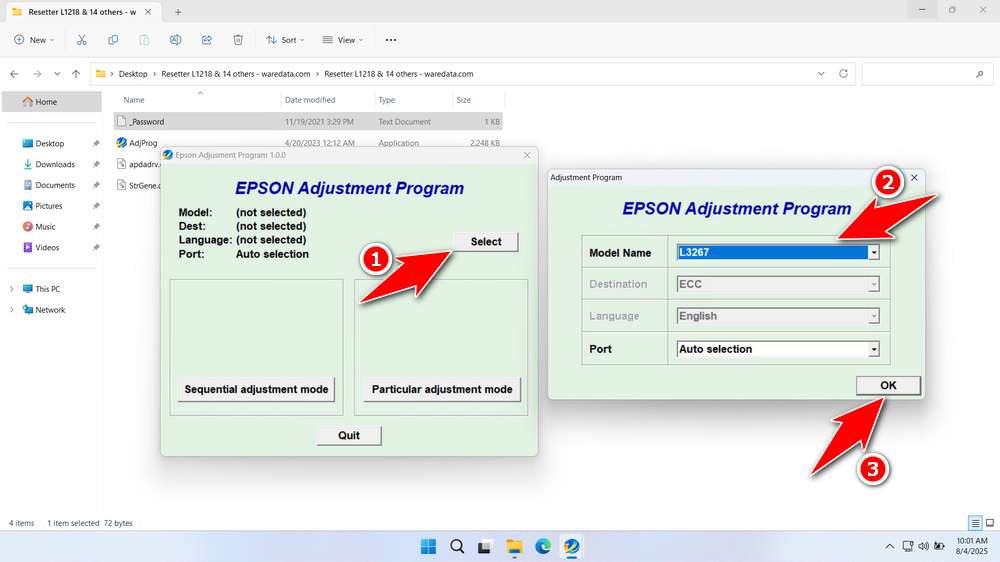
Task: Close the Adjustment Program model dialog
Action: (x=914, y=177)
